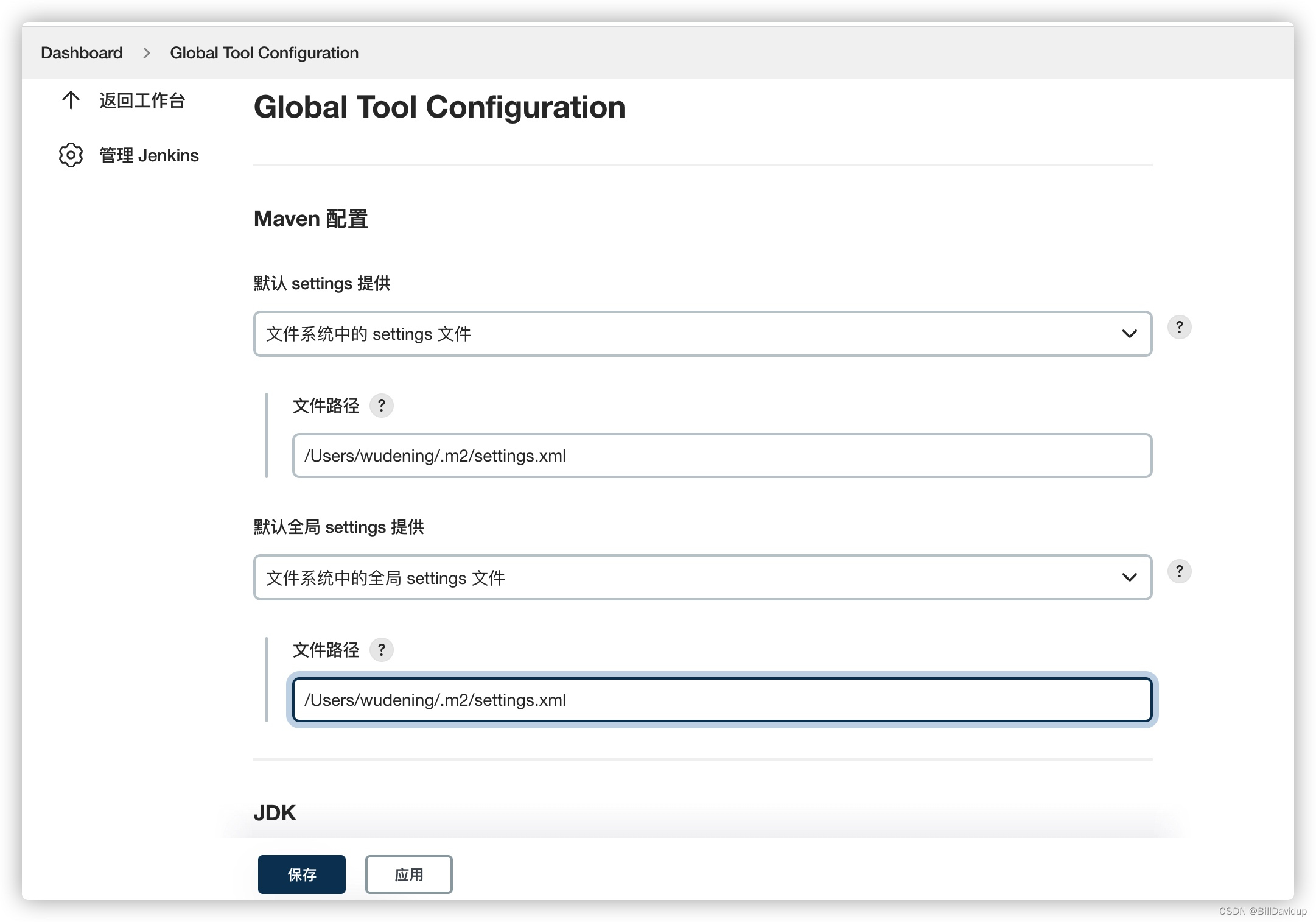Open help for 默认 settings 提供 dropdown
This screenshot has width=1316, height=922.
point(1179,328)
